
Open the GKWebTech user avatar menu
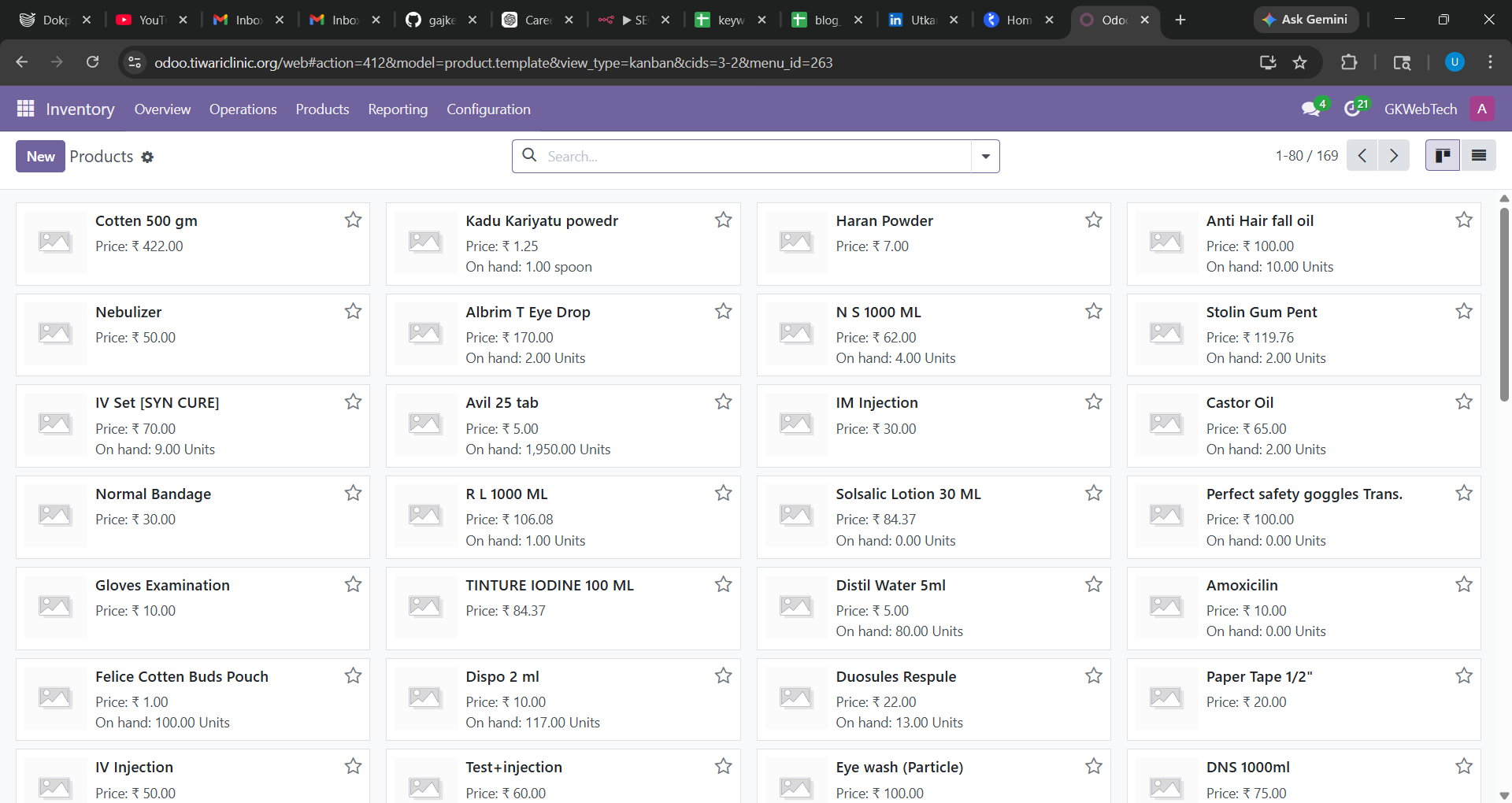[x=1482, y=109]
